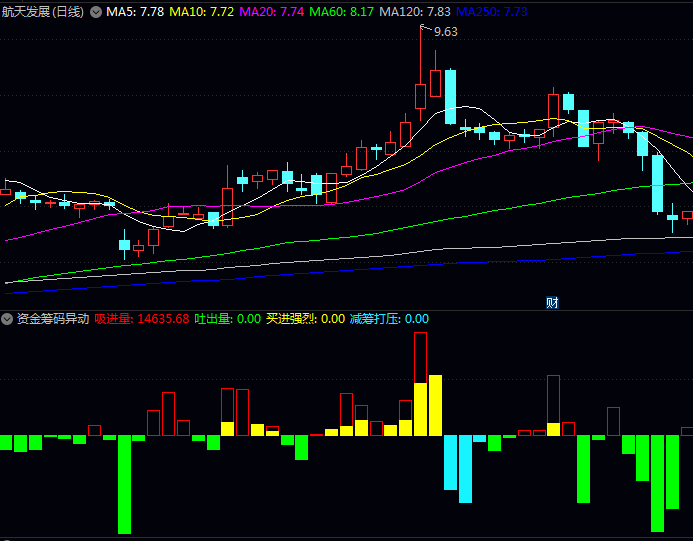Image resolution: width=693 pixels, height=541 pixels.
Task: Click the left cyan bar in the indicator panel
Action: click(x=450, y=461)
